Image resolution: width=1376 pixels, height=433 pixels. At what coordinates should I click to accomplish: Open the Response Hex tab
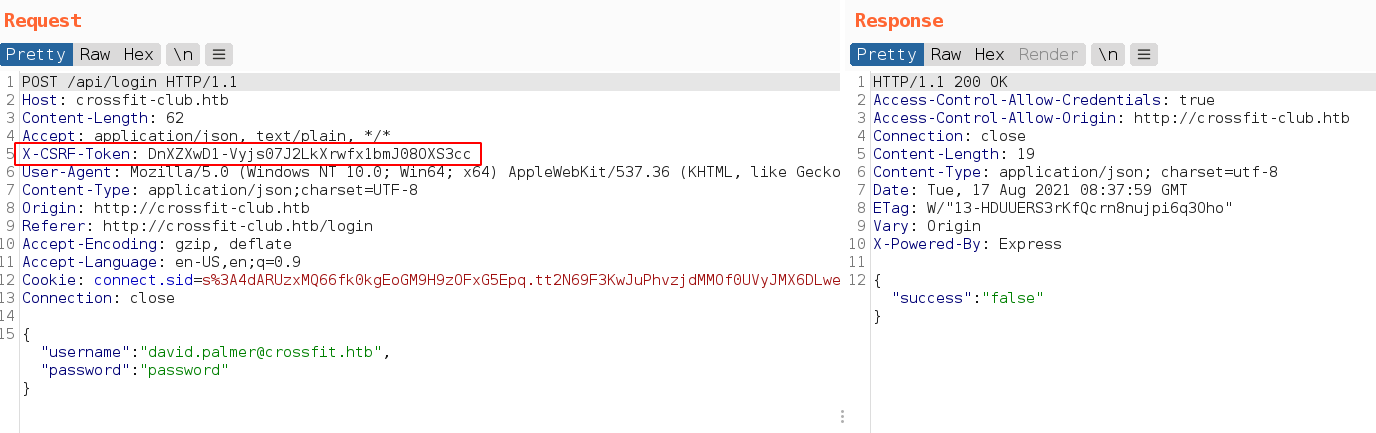pyautogui.click(x=989, y=55)
